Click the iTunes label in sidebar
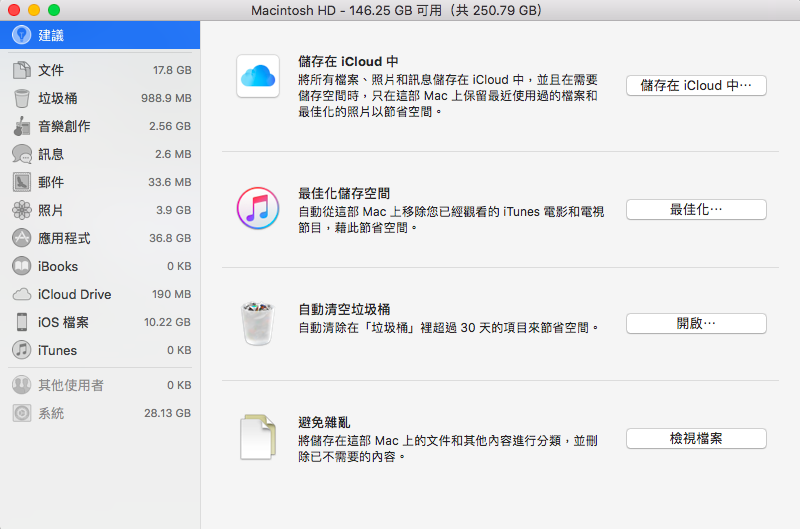The width and height of the screenshot is (800, 529). tap(57, 350)
